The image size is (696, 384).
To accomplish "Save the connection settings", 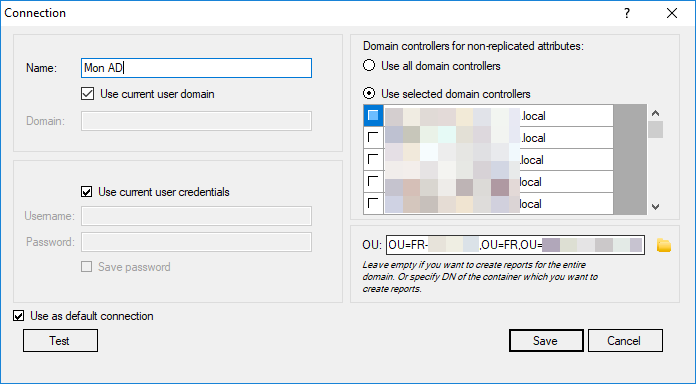I will click(546, 340).
